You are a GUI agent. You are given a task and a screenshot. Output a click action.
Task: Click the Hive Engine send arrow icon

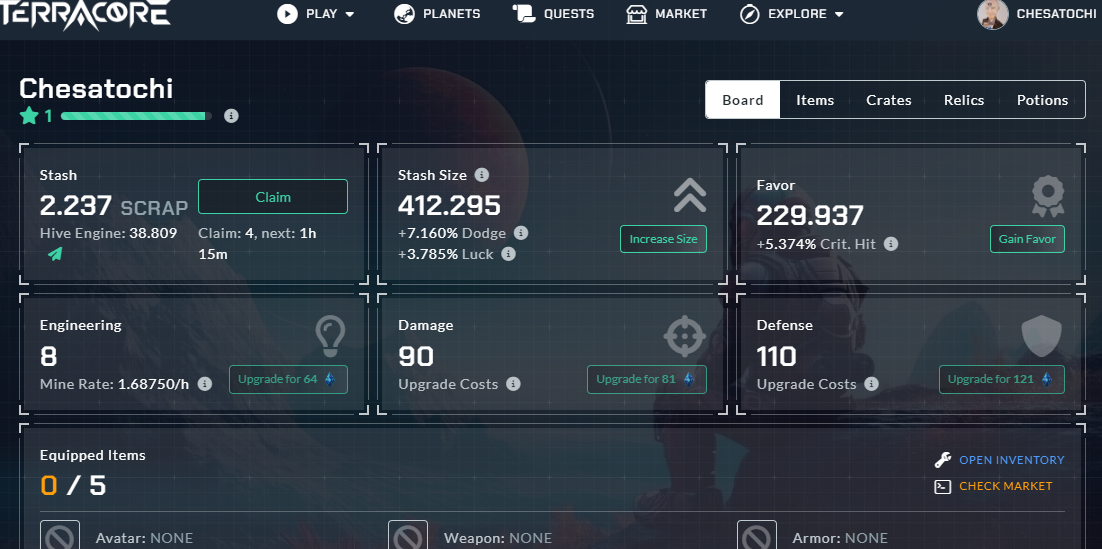(55, 254)
